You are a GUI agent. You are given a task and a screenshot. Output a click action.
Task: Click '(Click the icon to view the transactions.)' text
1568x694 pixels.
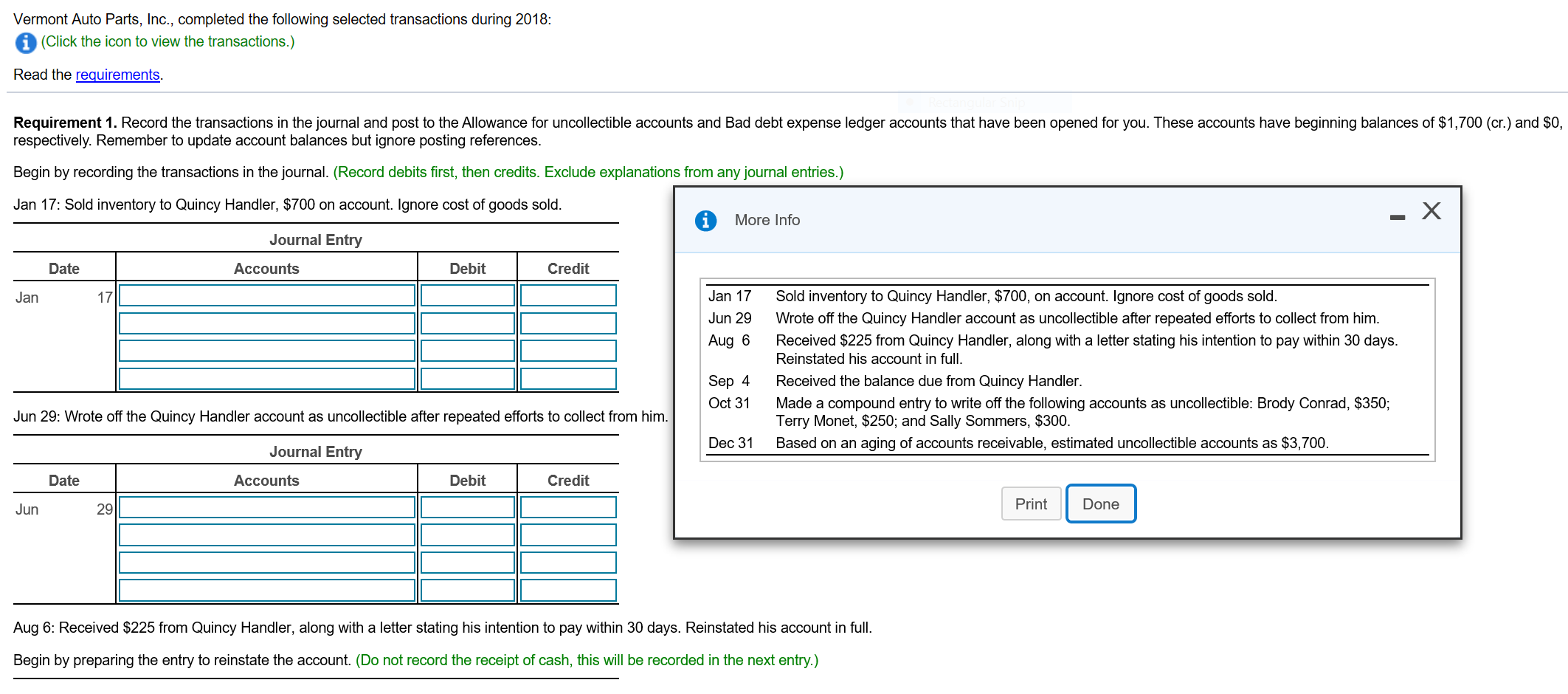point(167,42)
